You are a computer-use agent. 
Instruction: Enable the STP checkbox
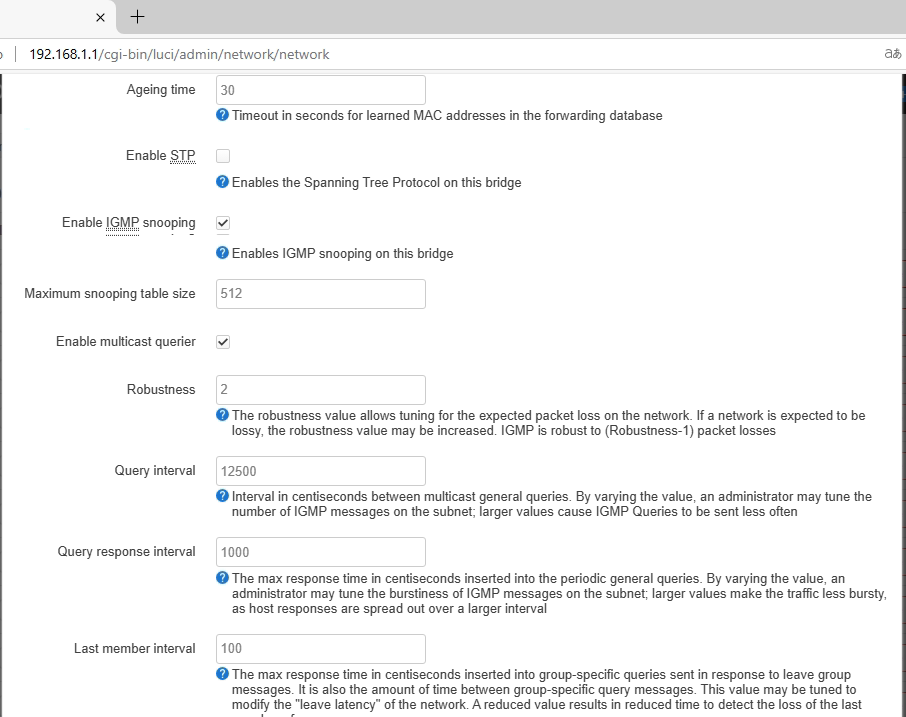click(223, 155)
